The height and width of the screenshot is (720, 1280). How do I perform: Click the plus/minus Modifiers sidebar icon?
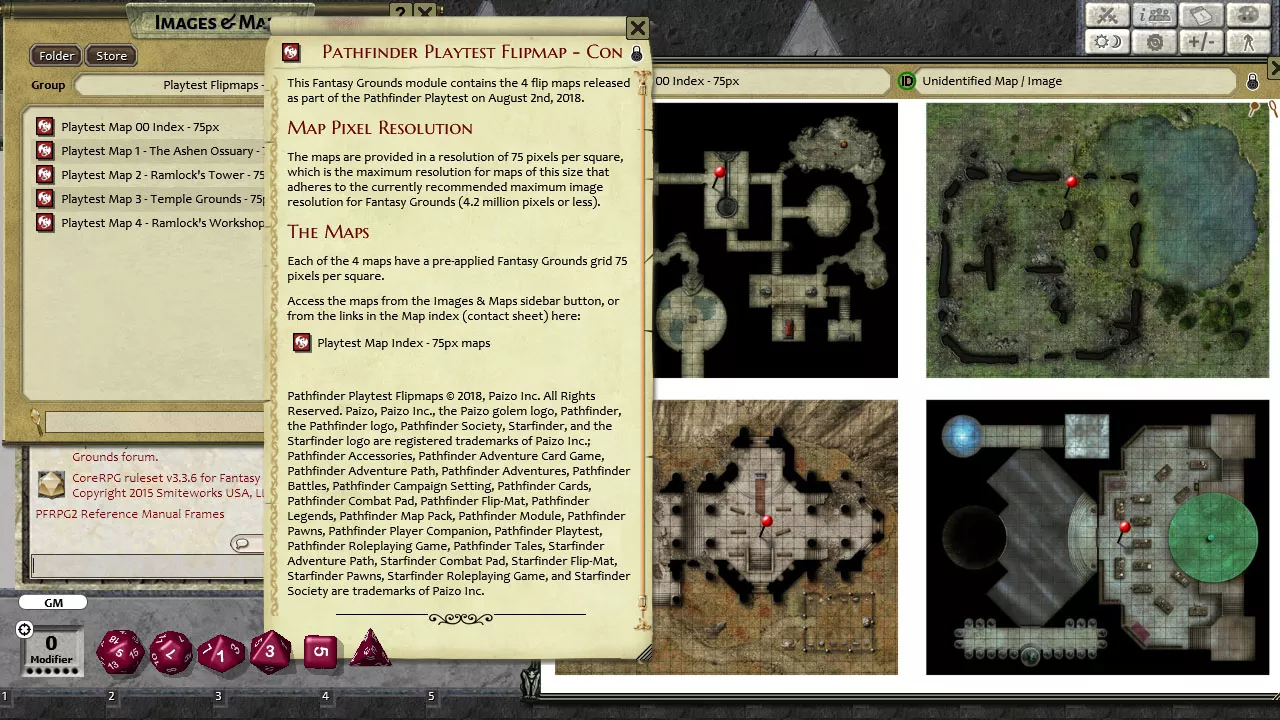coord(1201,42)
